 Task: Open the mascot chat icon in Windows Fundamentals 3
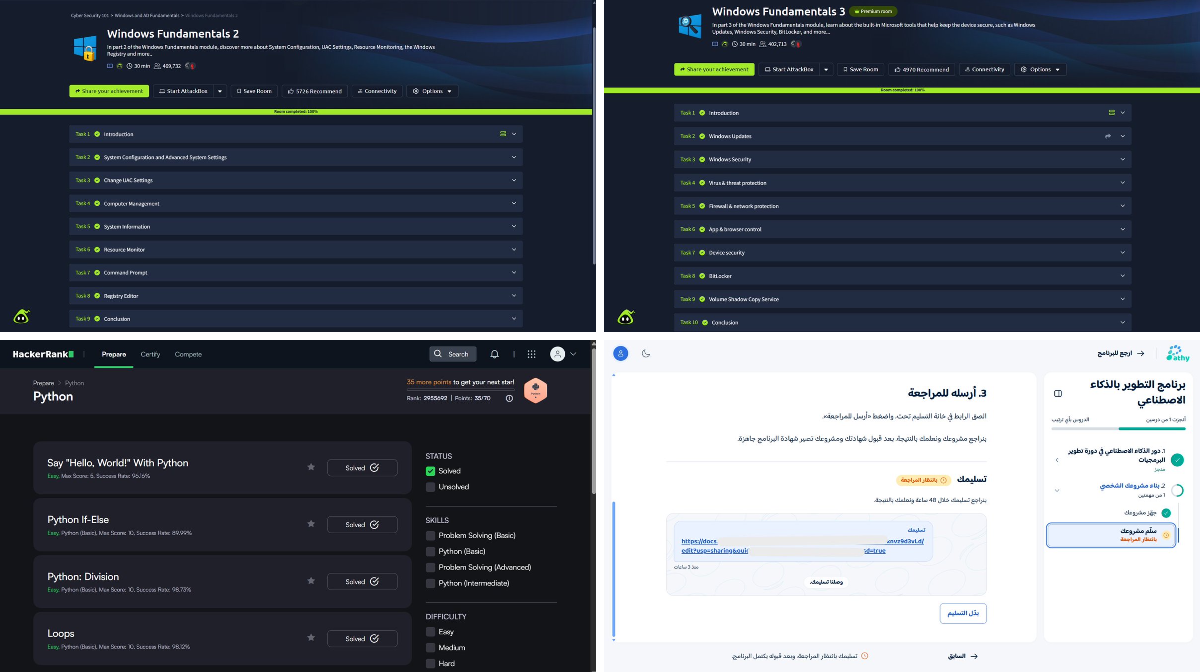coord(626,317)
